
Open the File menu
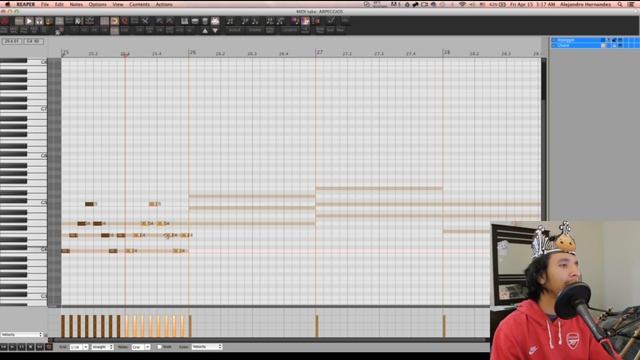(x=45, y=4)
